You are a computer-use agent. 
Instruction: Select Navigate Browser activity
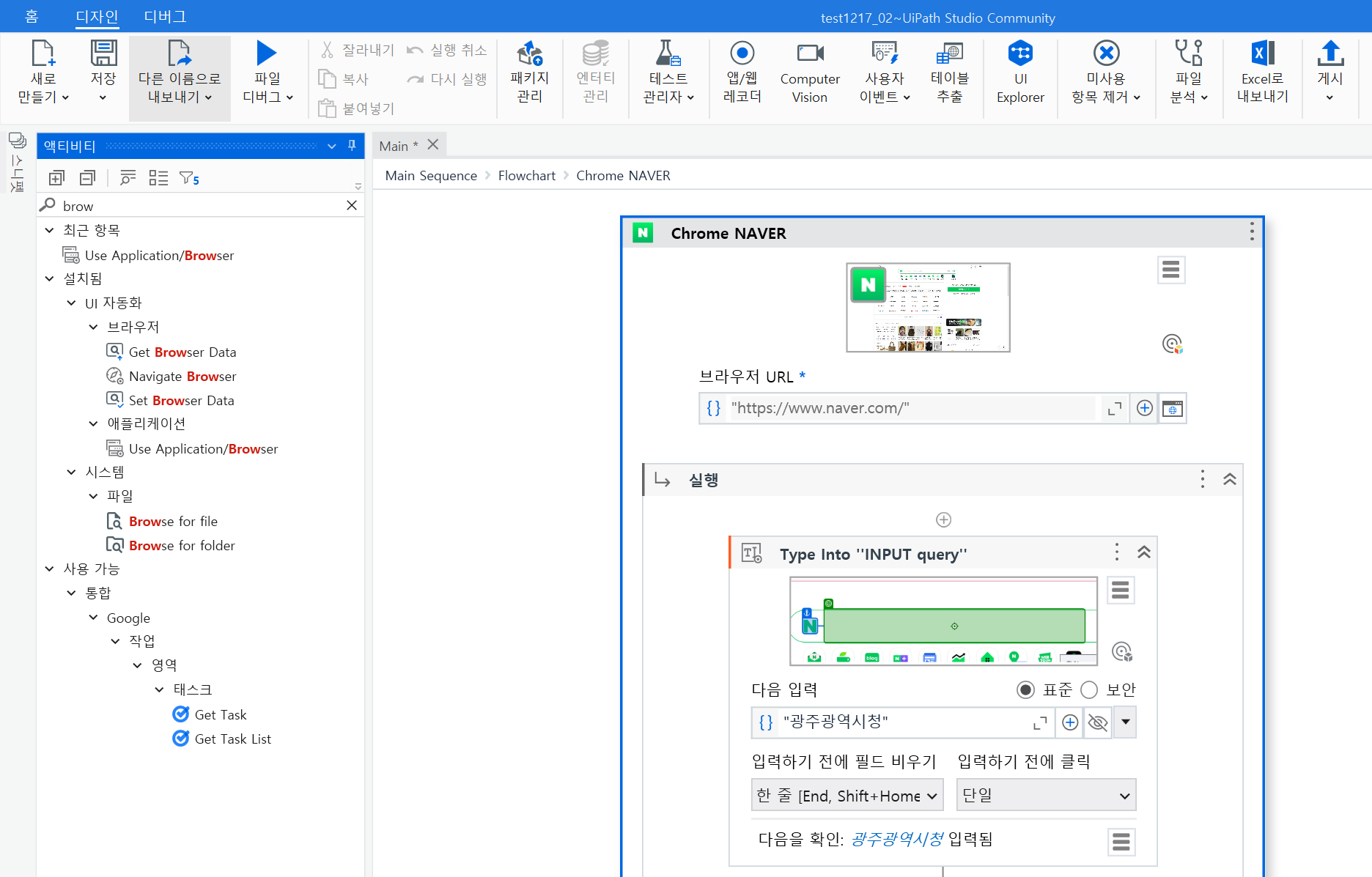(x=182, y=377)
